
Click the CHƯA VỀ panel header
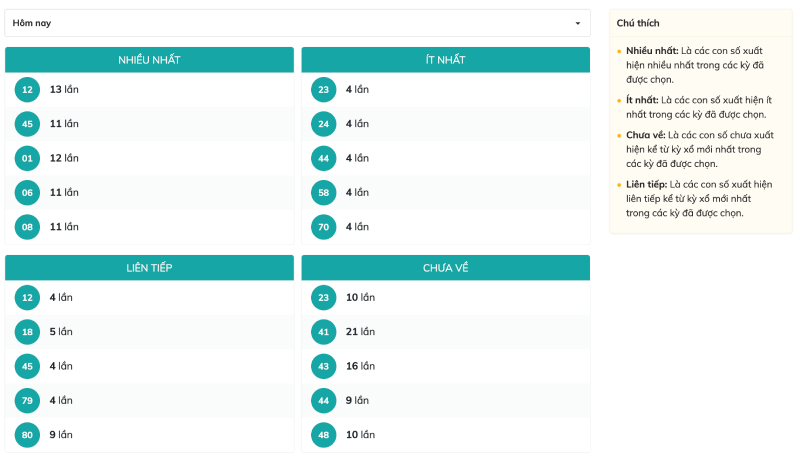click(x=445, y=268)
